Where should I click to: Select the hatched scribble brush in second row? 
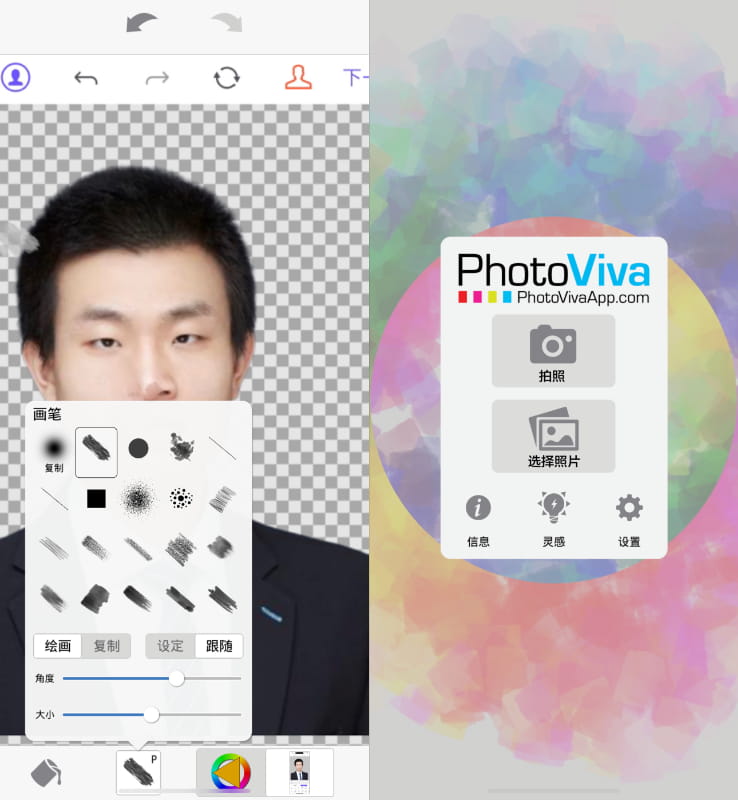coord(223,498)
